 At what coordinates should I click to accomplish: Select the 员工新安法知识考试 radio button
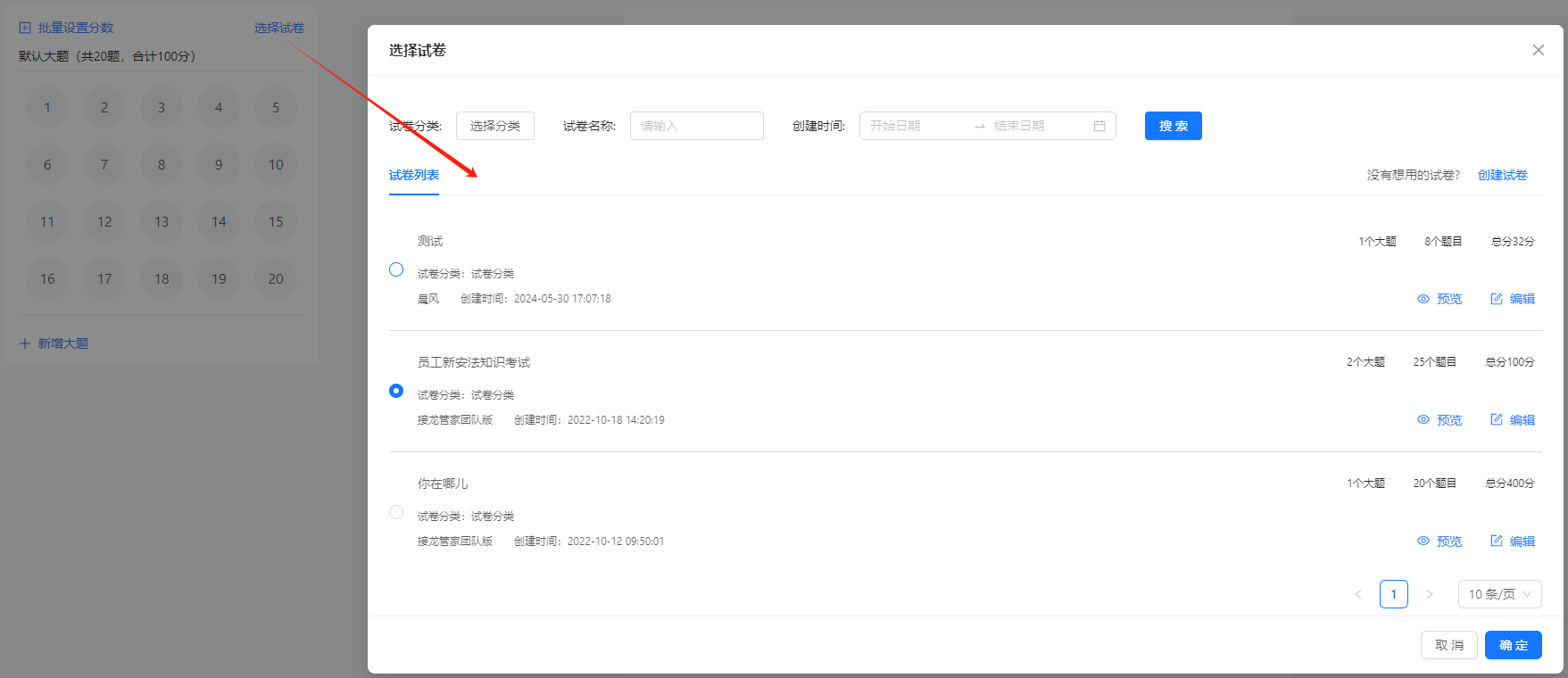click(x=396, y=391)
